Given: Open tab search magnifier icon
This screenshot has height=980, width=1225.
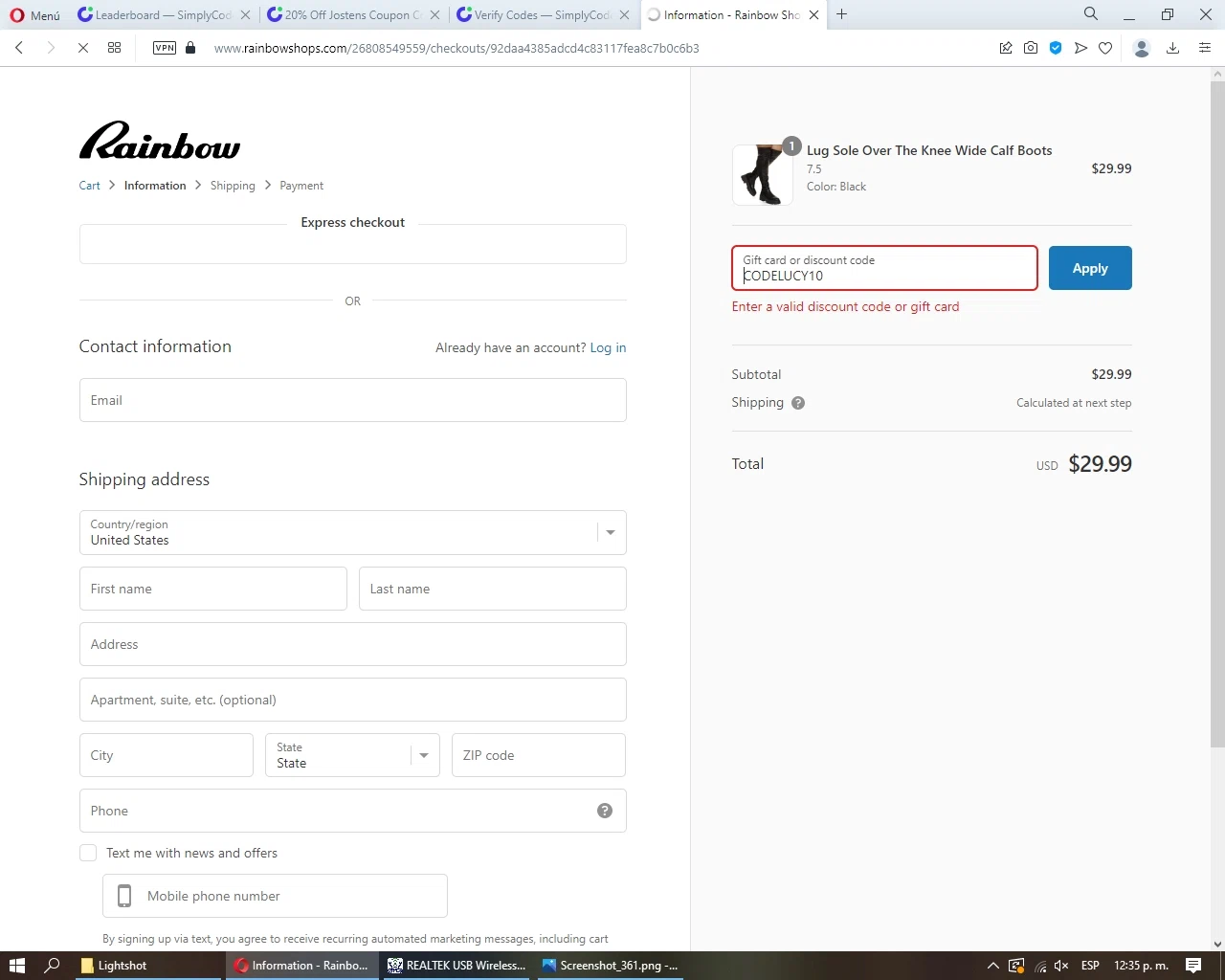Looking at the screenshot, I should coord(1091,14).
